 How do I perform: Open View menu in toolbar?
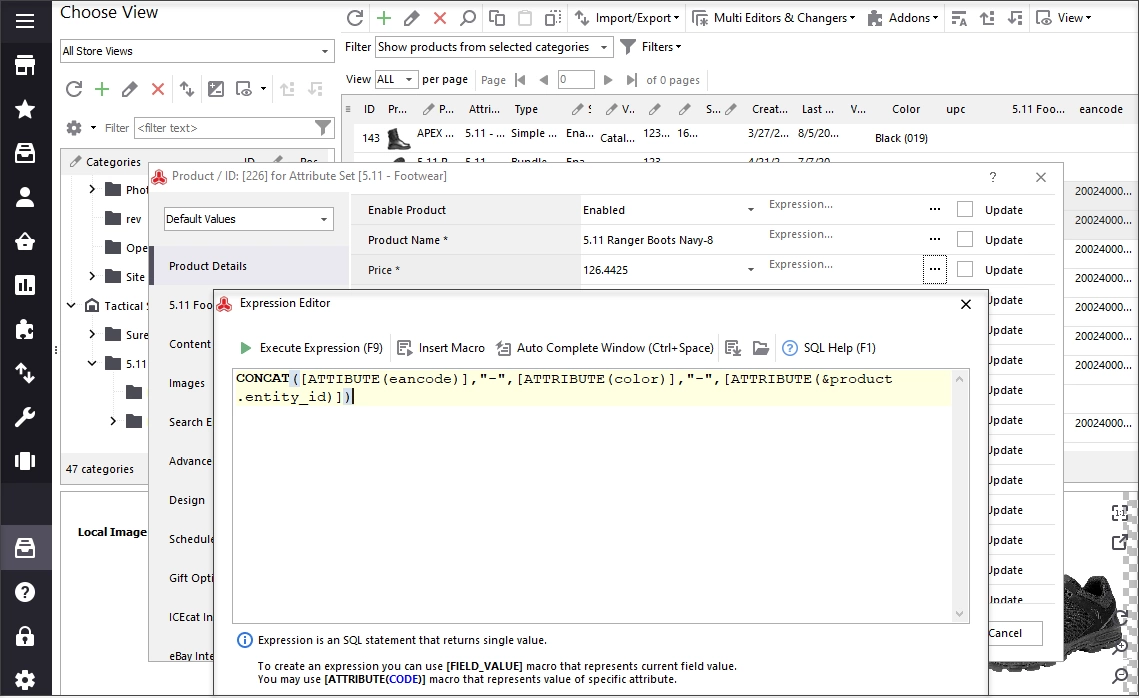[1063, 18]
